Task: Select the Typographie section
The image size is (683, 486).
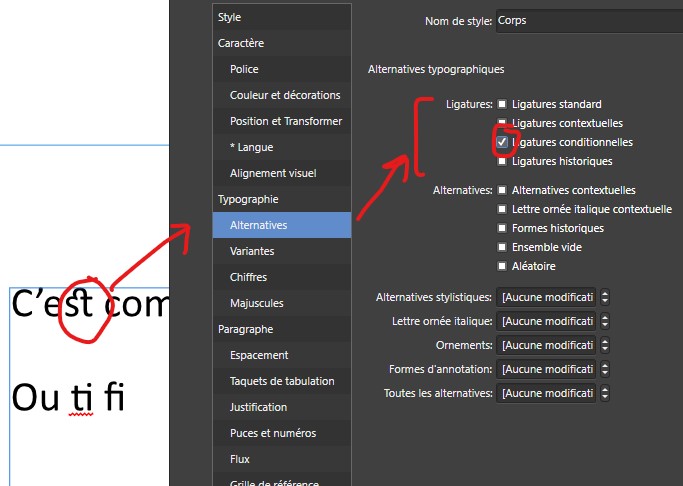Action: [x=282, y=199]
